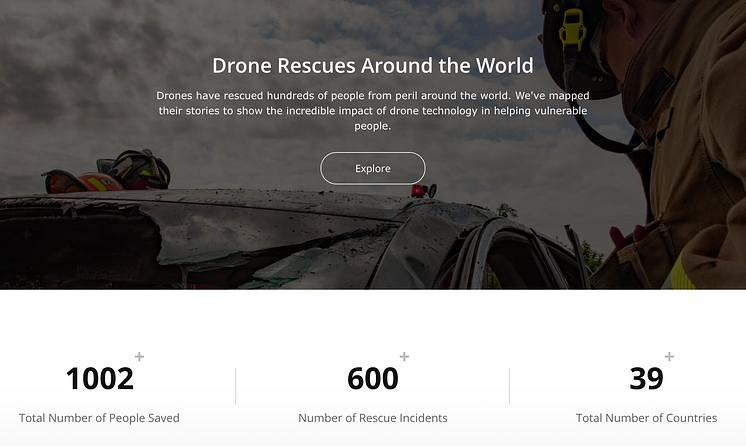Click the plus icon beside 1002
Image resolution: width=746 pixels, height=446 pixels.
tap(139, 357)
